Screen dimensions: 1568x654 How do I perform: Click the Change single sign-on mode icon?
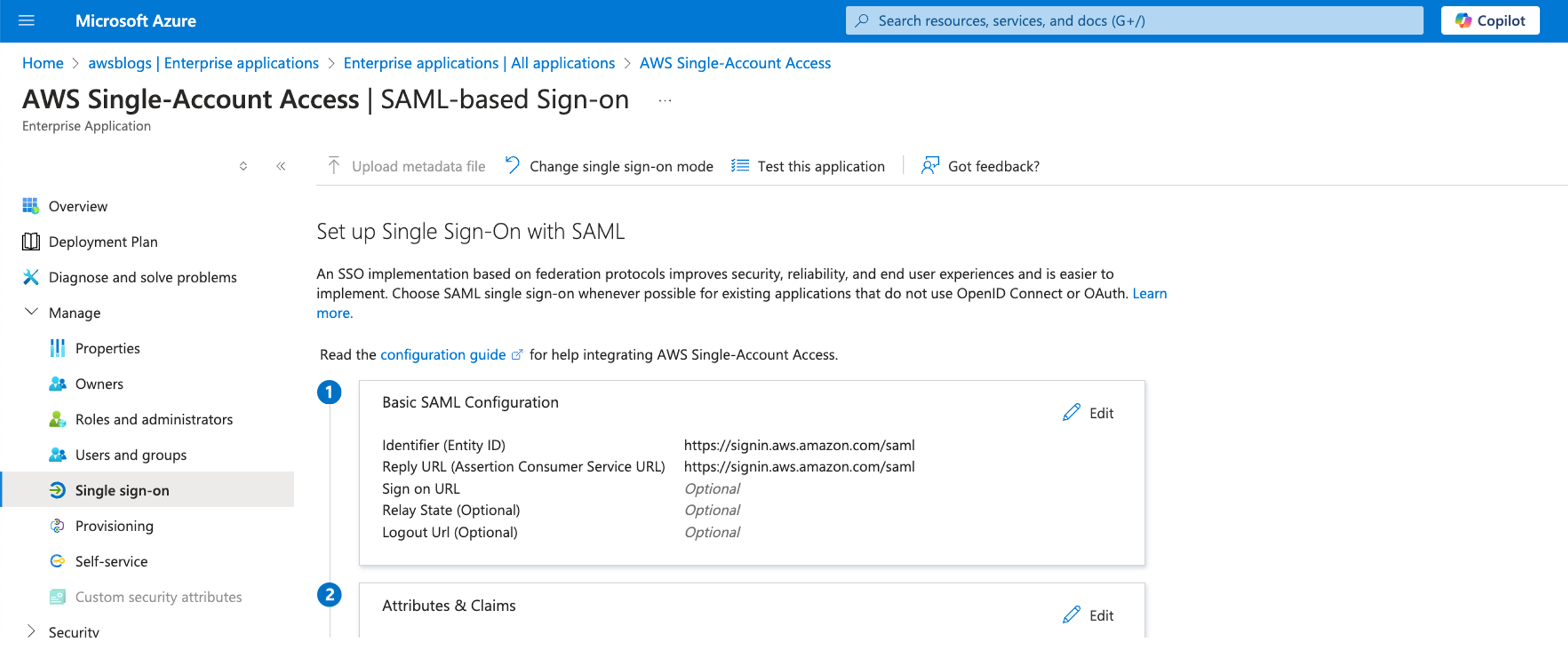point(513,166)
